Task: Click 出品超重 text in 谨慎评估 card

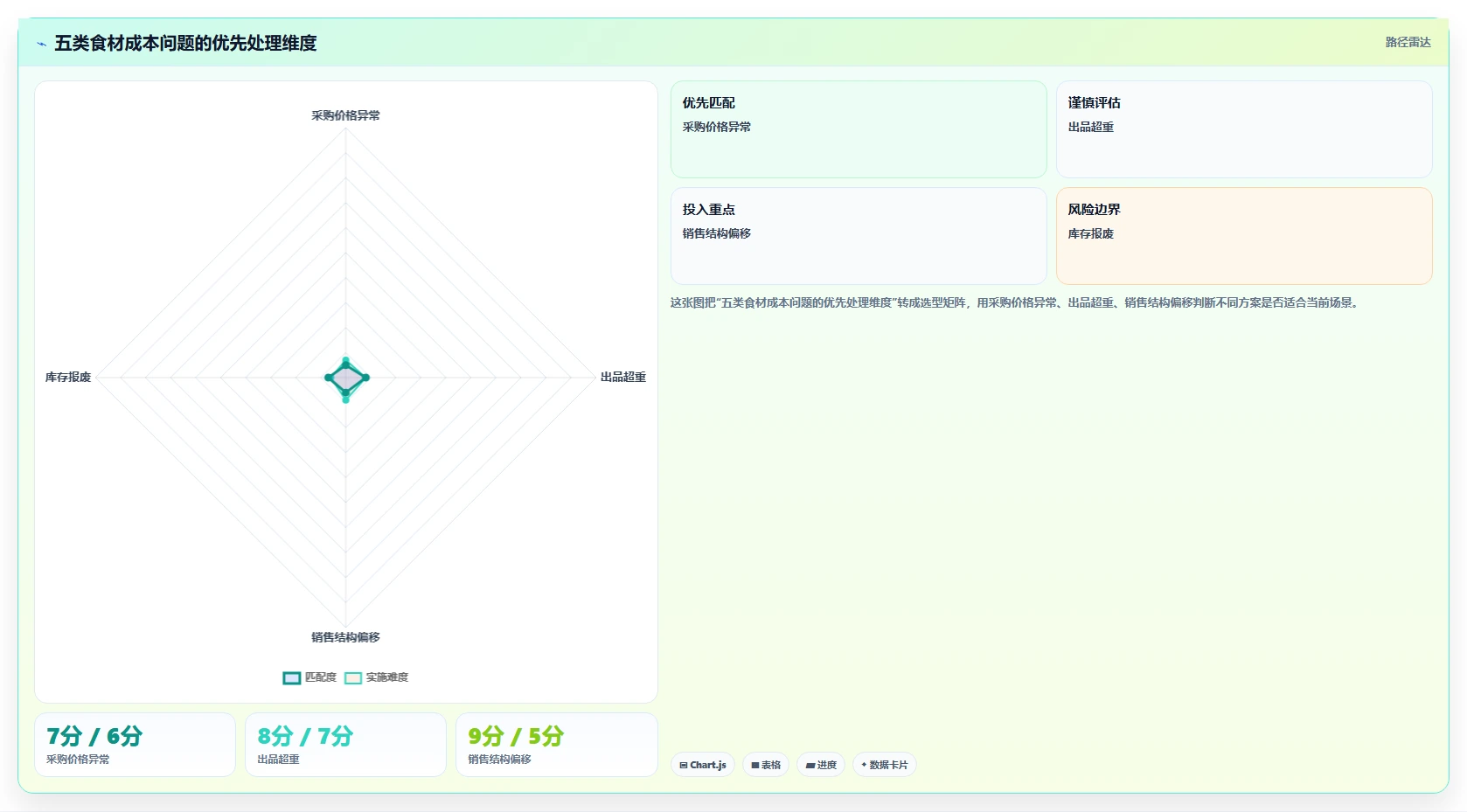Action: click(1090, 127)
